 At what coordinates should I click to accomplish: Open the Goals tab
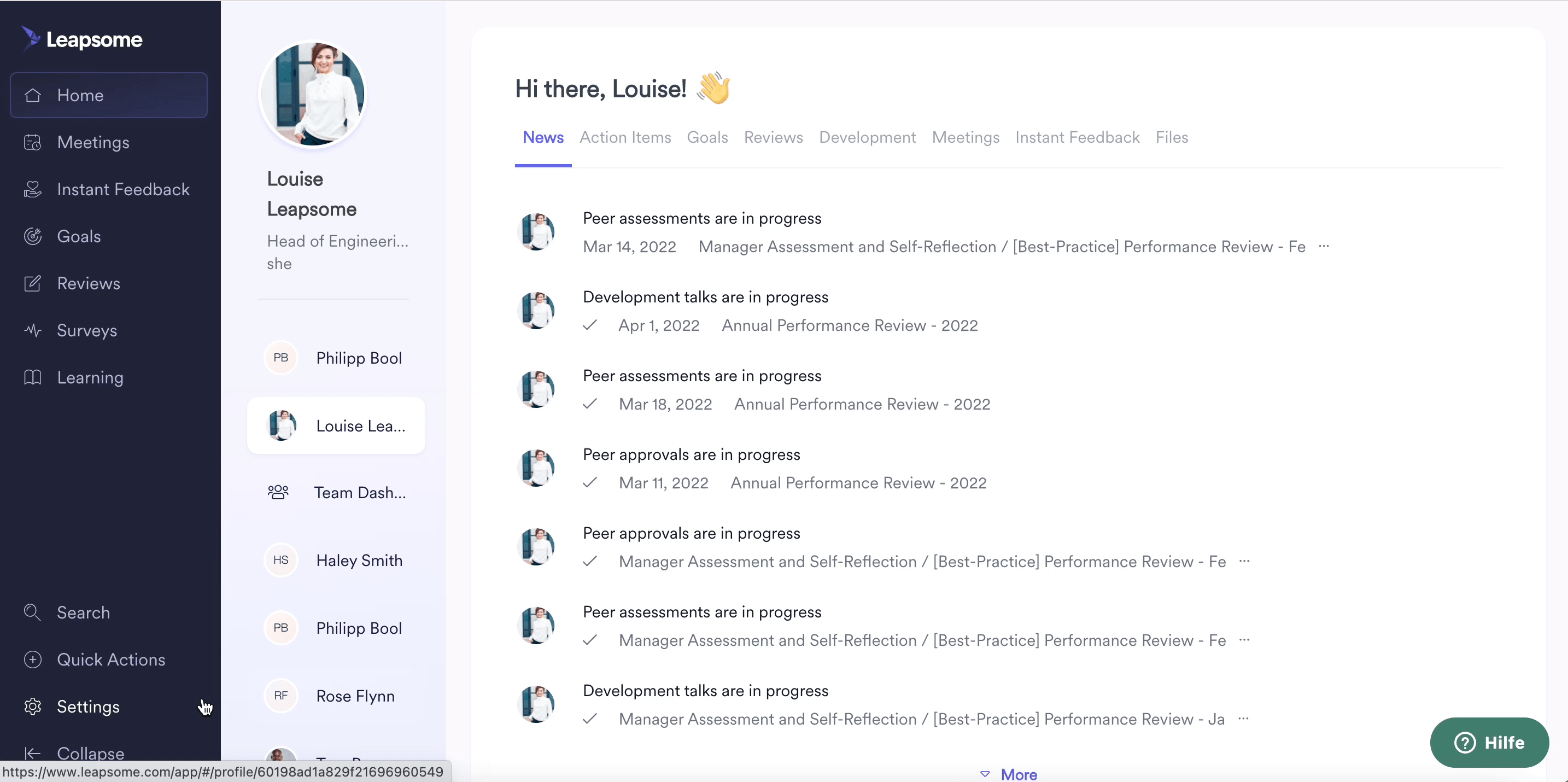pyautogui.click(x=707, y=137)
